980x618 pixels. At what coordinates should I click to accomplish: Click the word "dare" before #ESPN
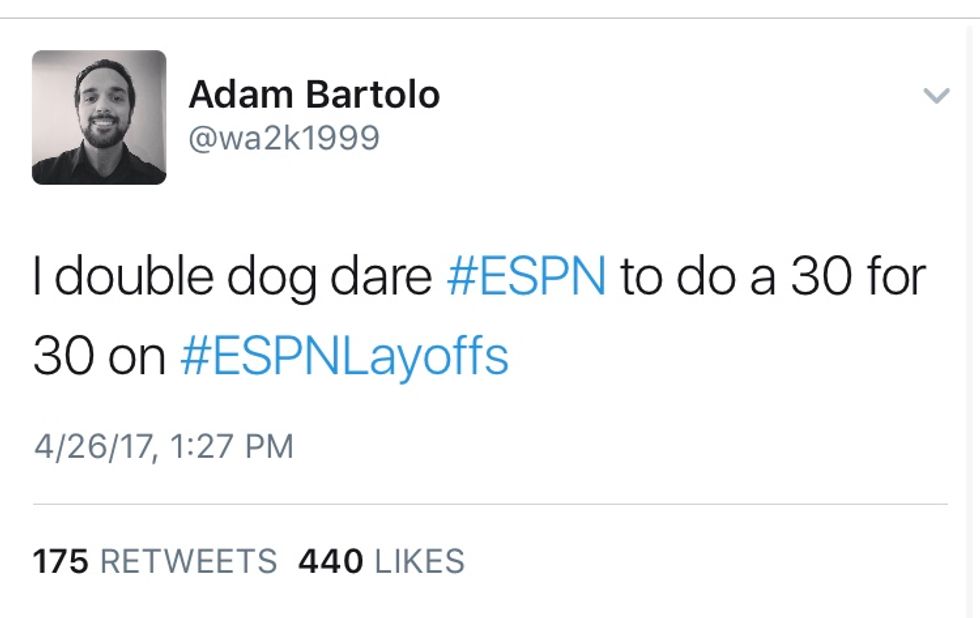coord(392,277)
